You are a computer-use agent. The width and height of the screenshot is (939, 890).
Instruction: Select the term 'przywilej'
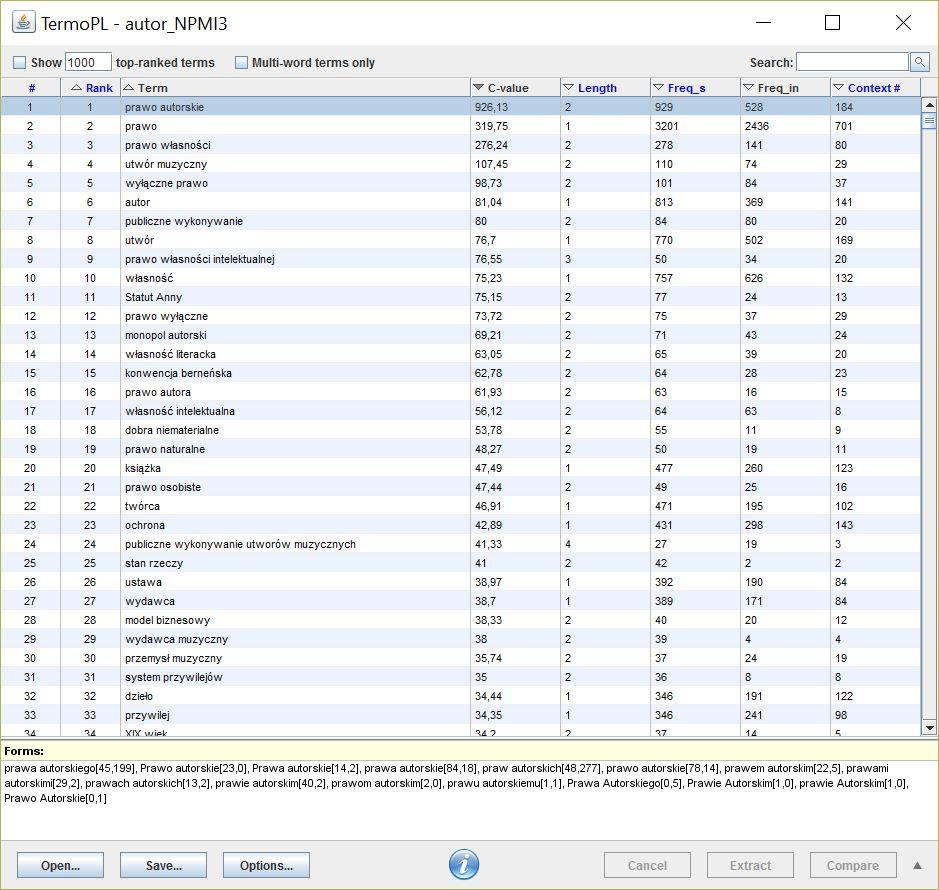point(147,715)
